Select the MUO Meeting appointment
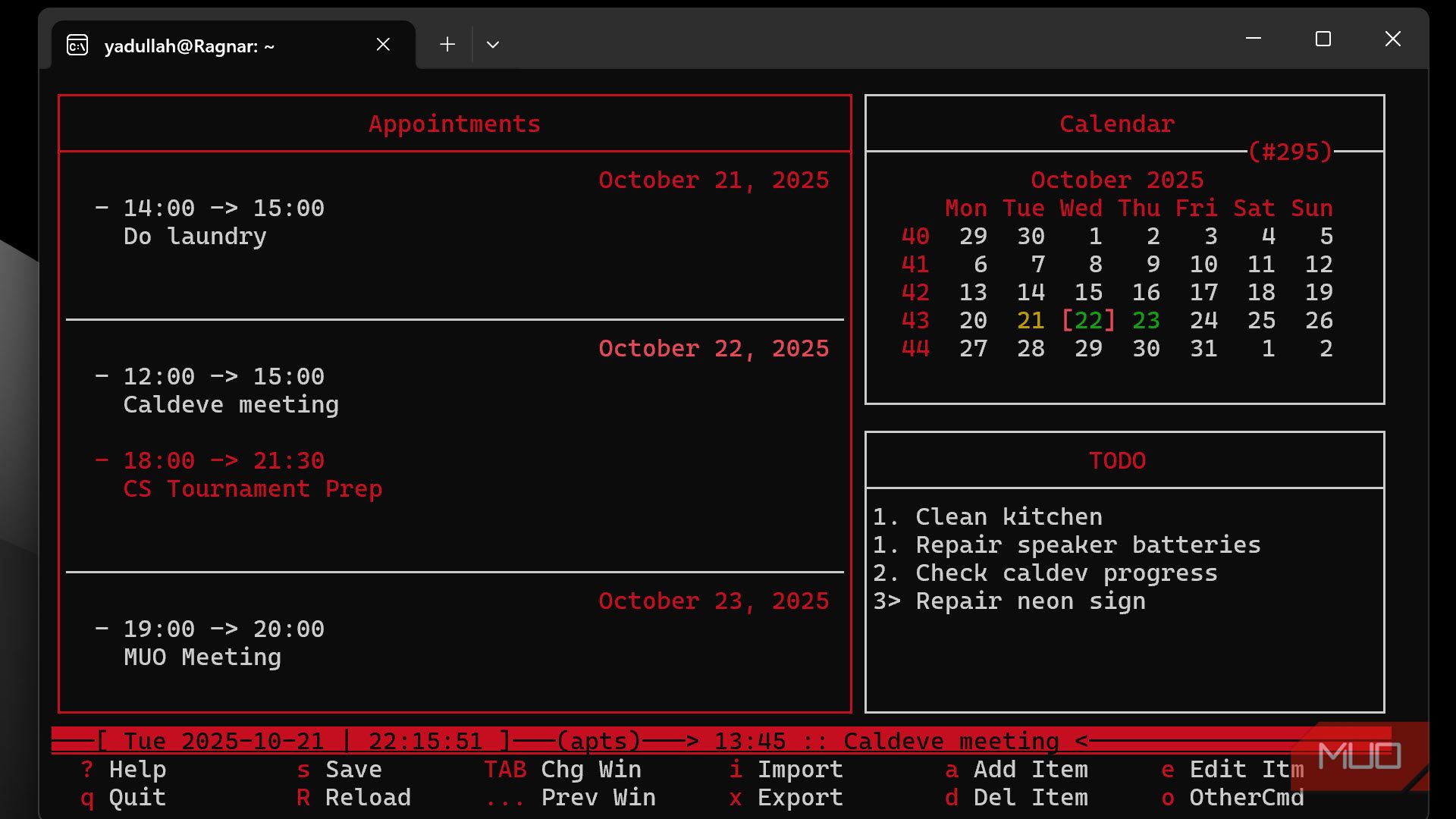1456x819 pixels. (x=202, y=657)
